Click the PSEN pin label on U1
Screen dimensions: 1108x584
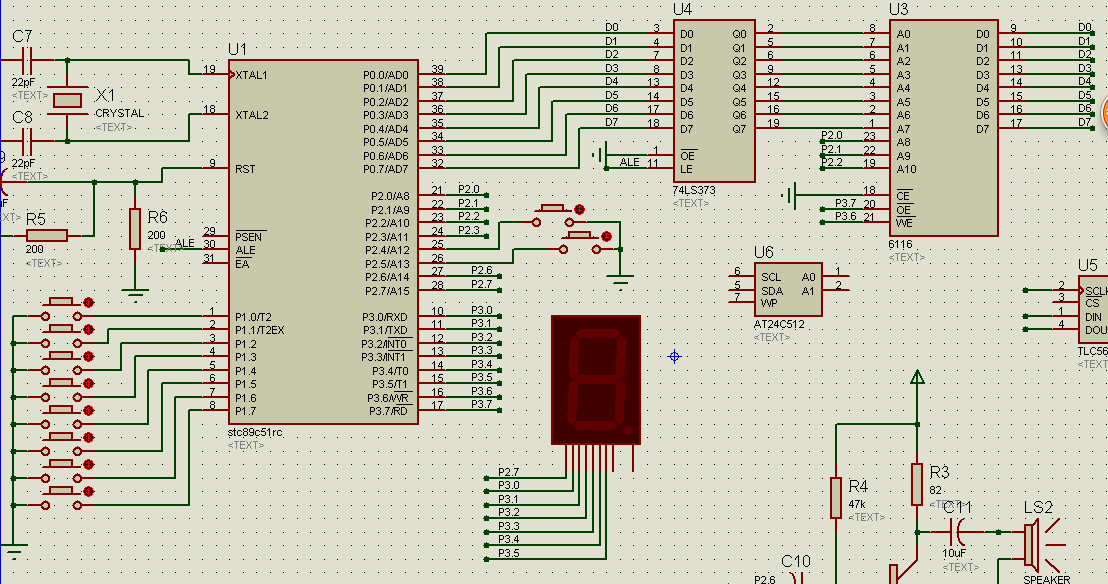tap(249, 237)
